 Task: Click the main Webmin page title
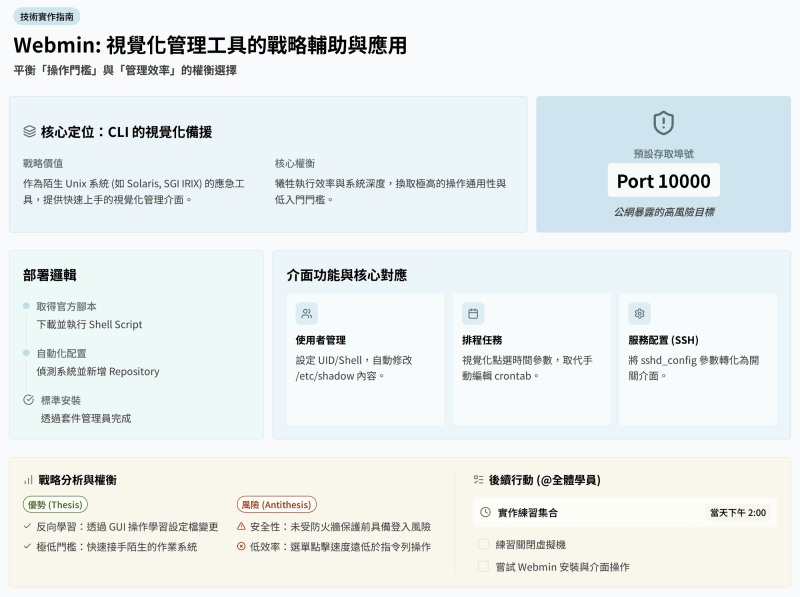210,45
